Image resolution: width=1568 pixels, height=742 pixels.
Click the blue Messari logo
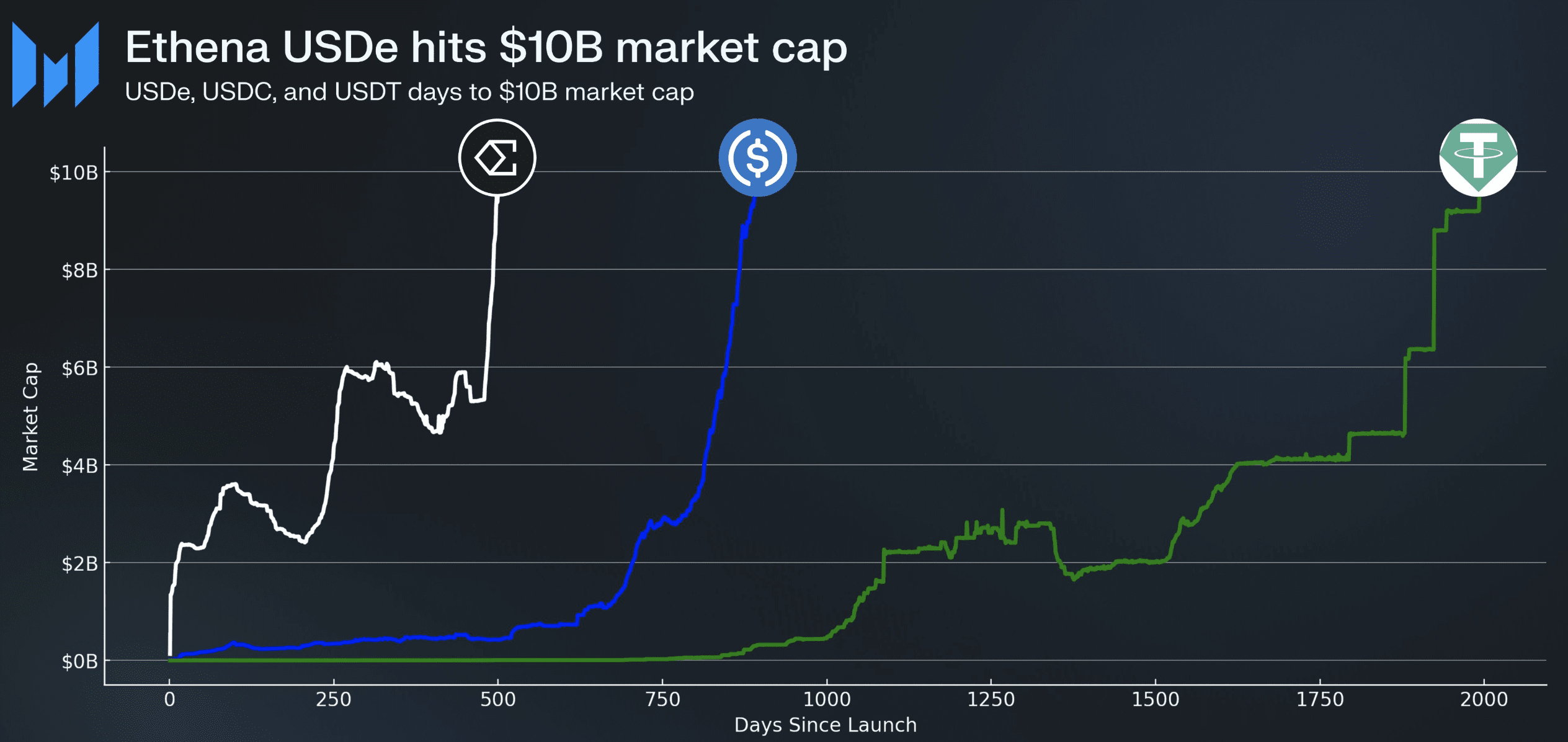[x=55, y=65]
